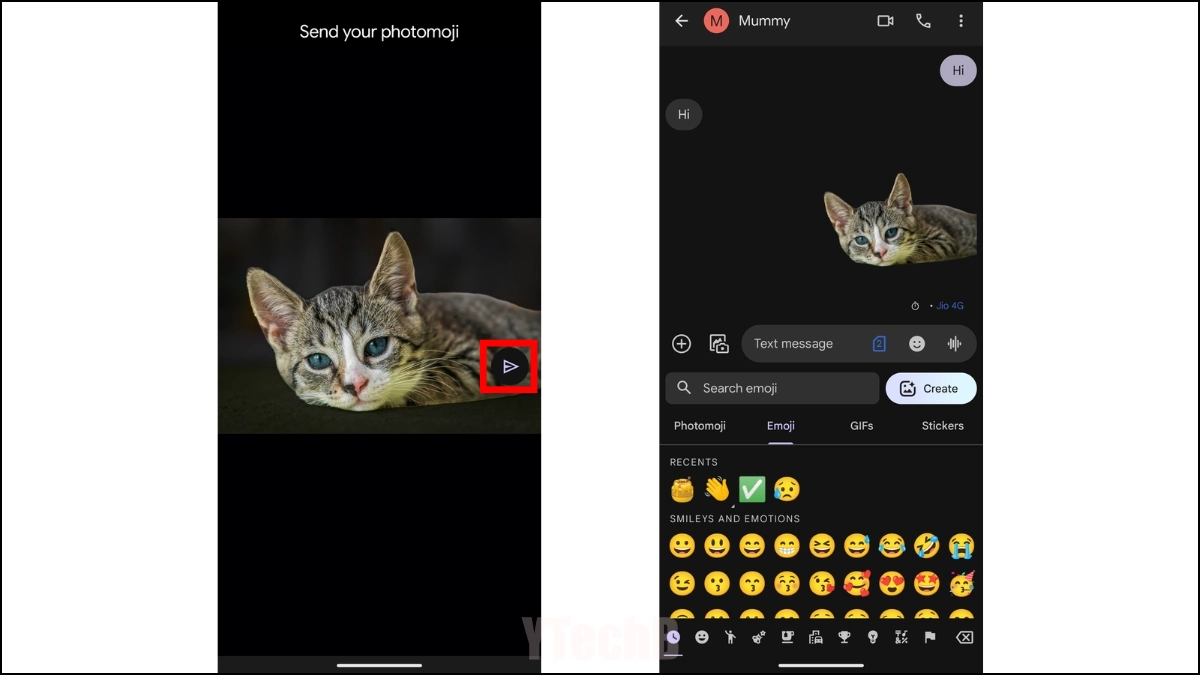This screenshot has height=675, width=1200.
Task: Jump to recent emojis clock category
Action: pos(673,637)
